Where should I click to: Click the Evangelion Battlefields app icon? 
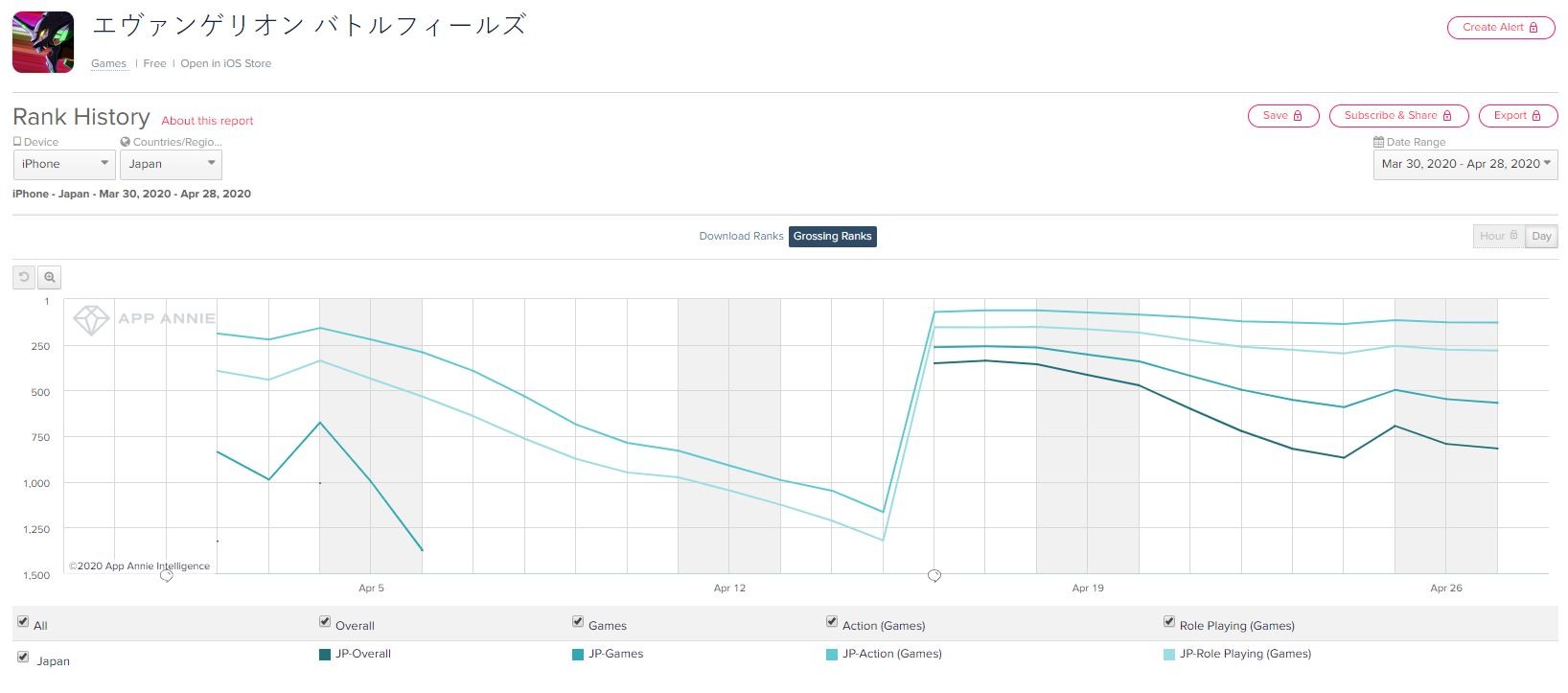[43, 42]
